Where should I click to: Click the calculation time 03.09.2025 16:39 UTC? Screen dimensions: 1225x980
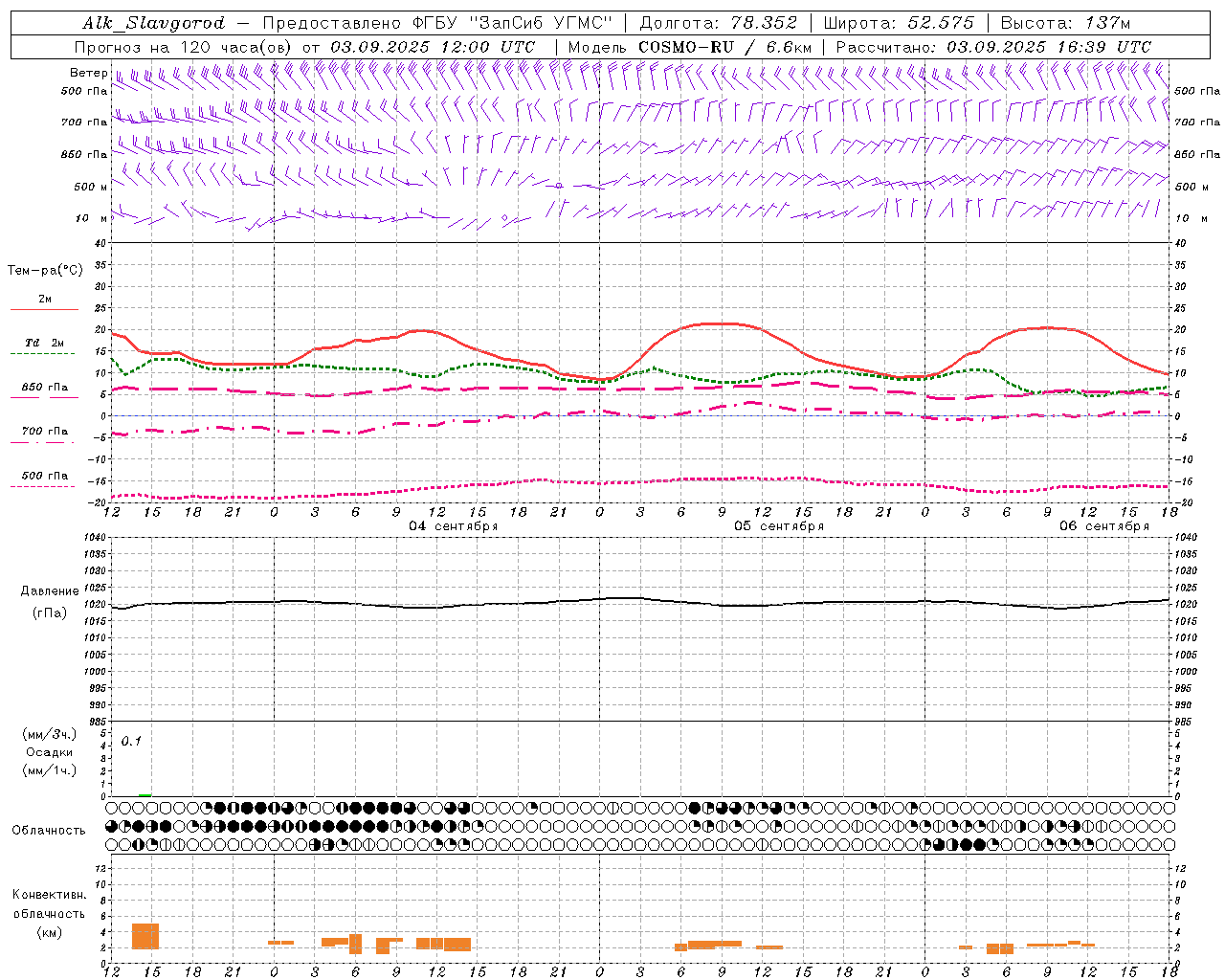pos(1049,47)
